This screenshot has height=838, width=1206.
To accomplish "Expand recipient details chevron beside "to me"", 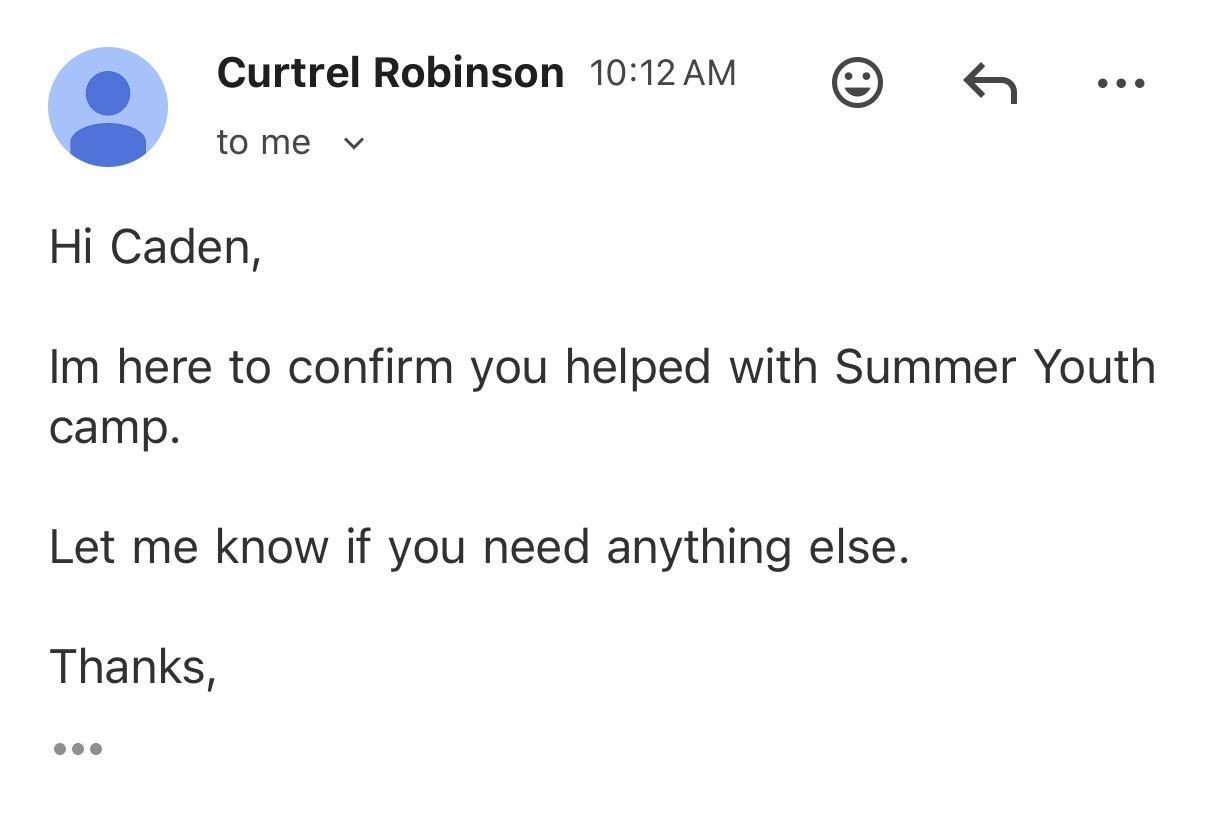I will (354, 143).
